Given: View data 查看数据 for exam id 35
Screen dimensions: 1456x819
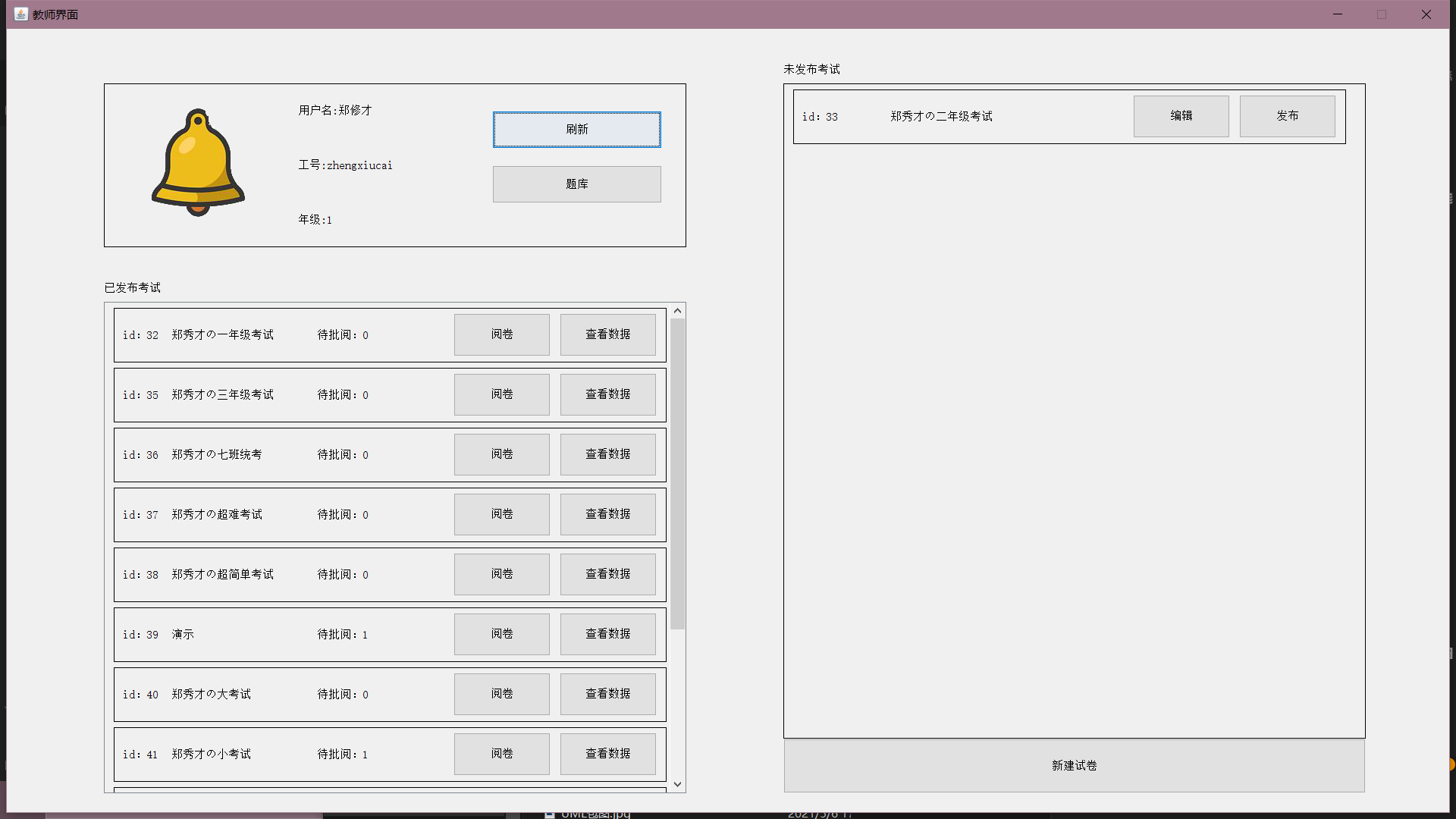Looking at the screenshot, I should click(607, 394).
